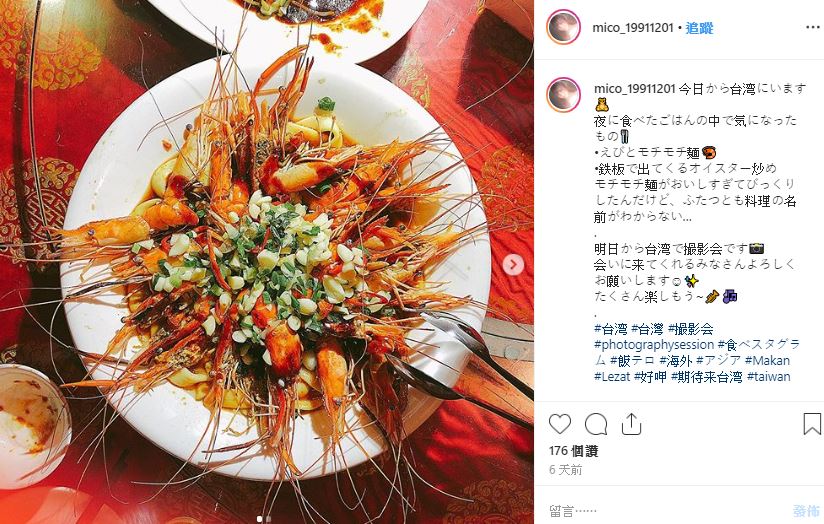Image resolution: width=824 pixels, height=524 pixels.
Task: View the 176 likes list
Action: [x=573, y=450]
